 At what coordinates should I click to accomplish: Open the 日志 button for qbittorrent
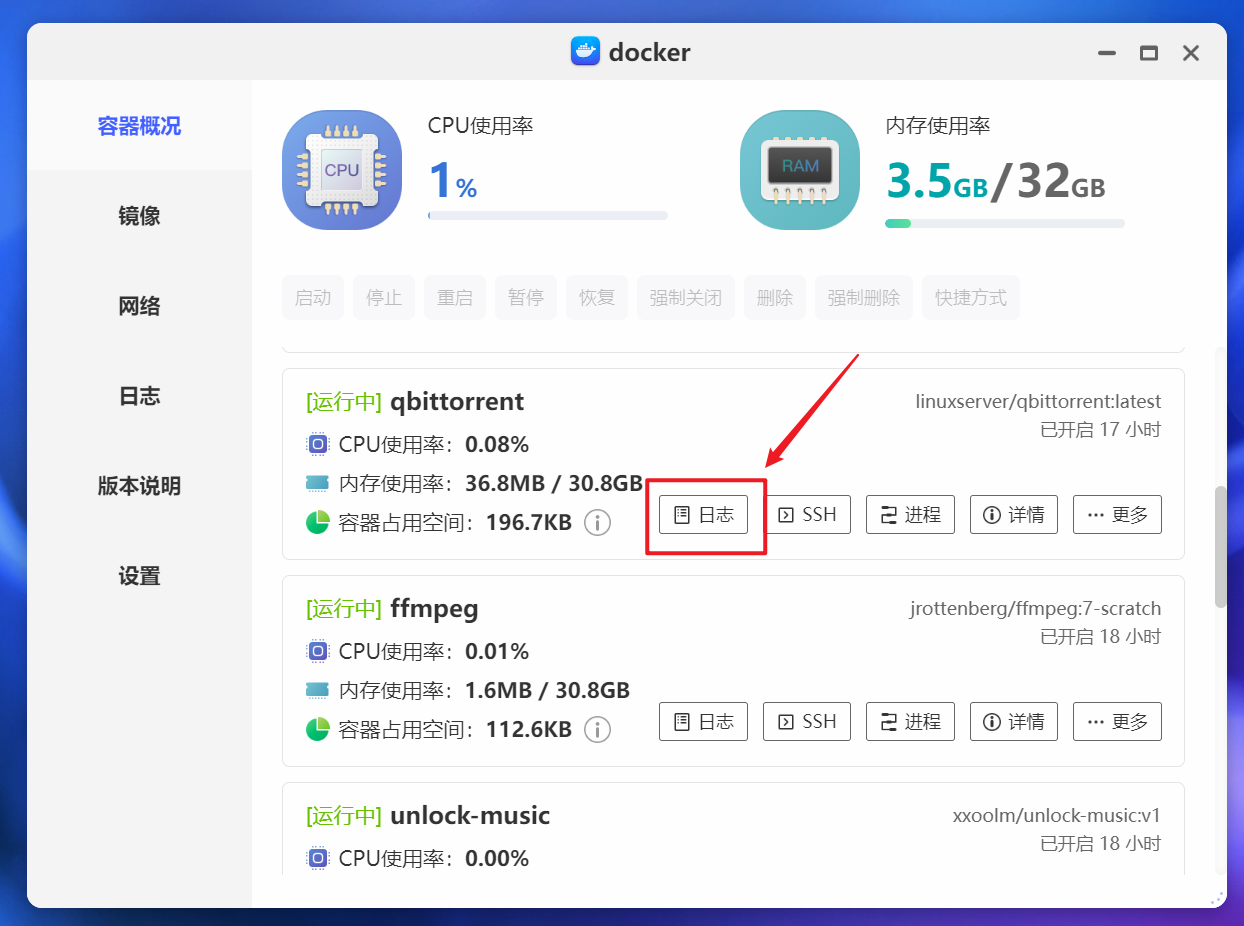pos(703,515)
